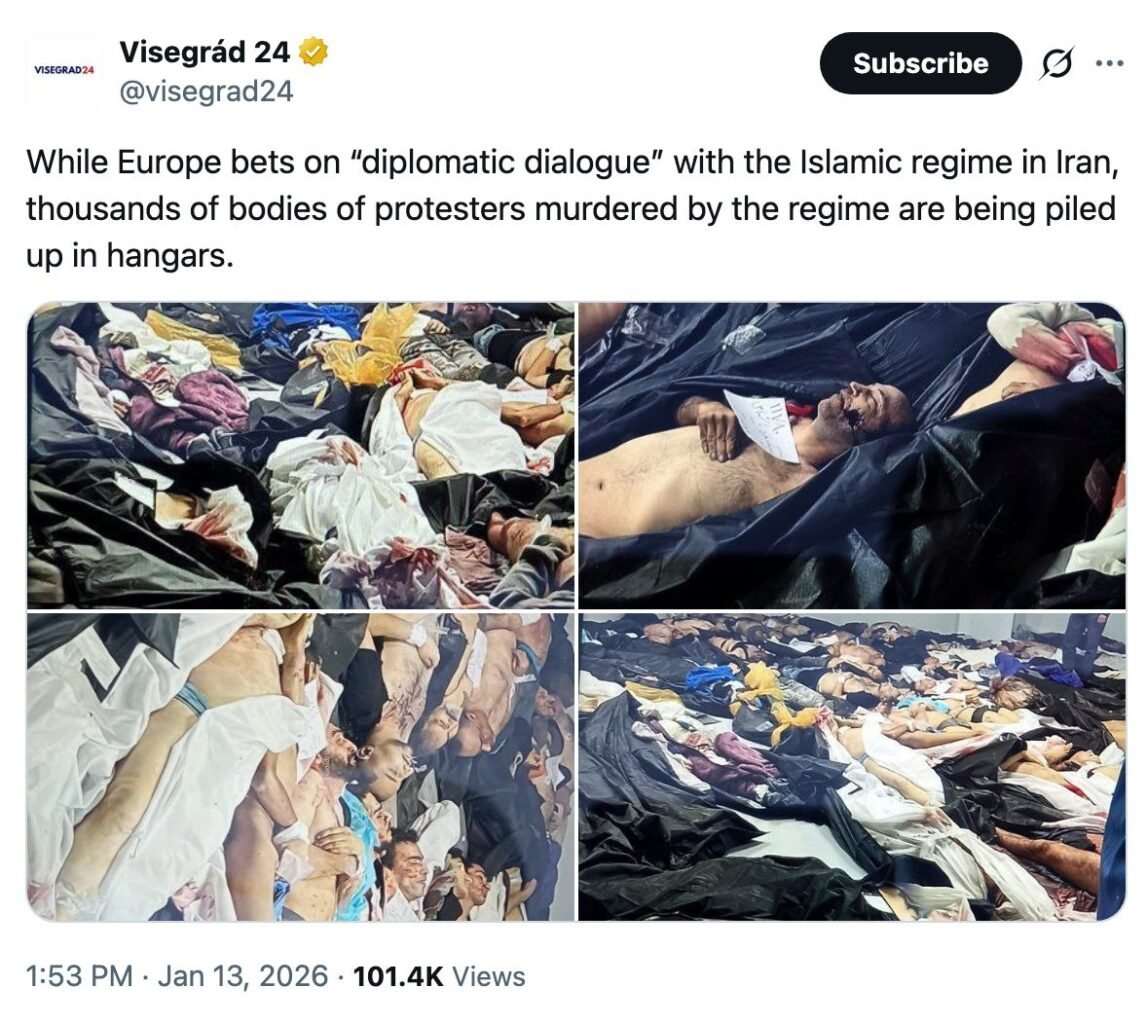Click the quoted phrase "diplomatic dialogue"

[506, 162]
